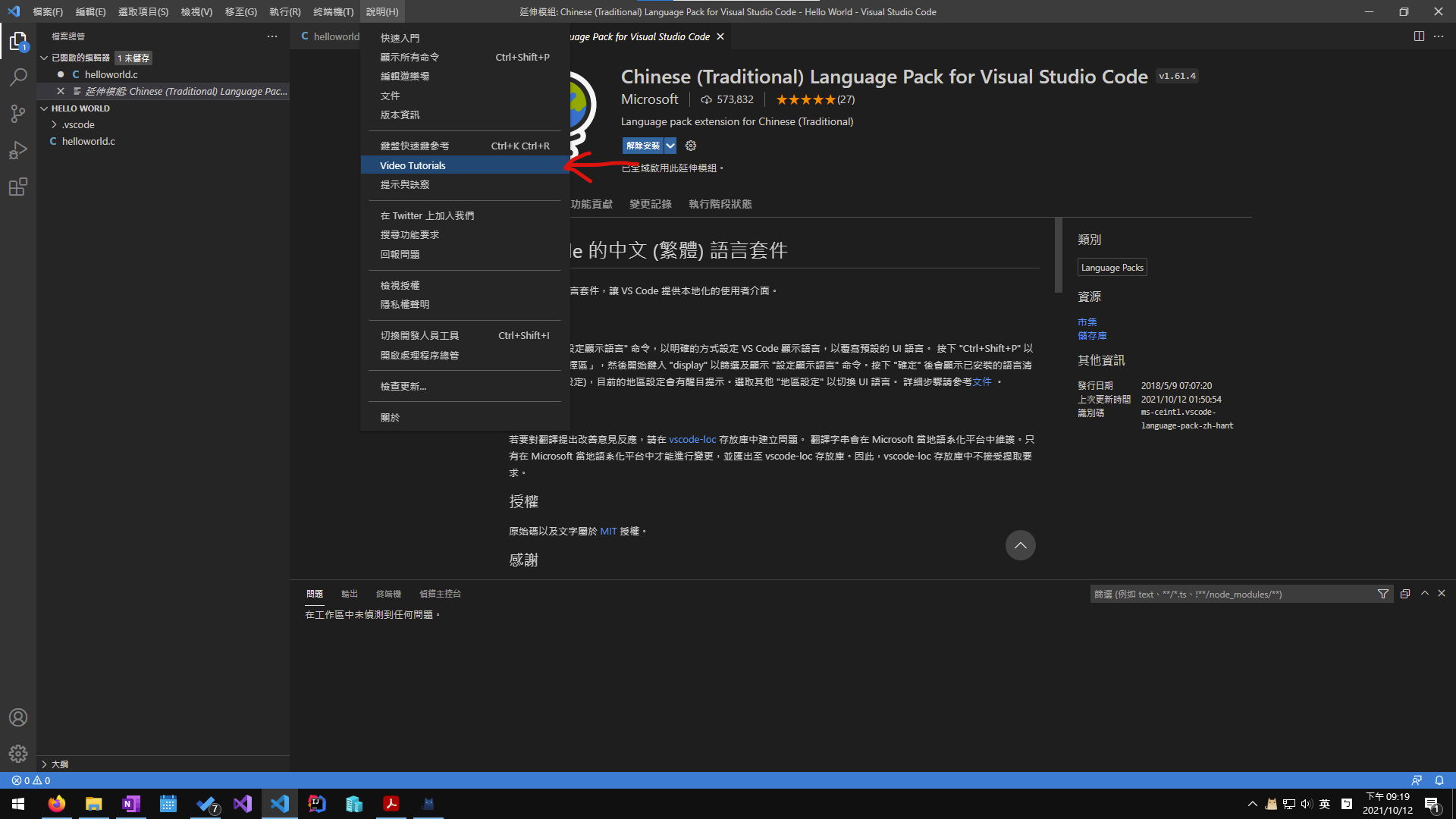The image size is (1456, 819).
Task: Open the extension's gear settings icon
Action: point(690,146)
